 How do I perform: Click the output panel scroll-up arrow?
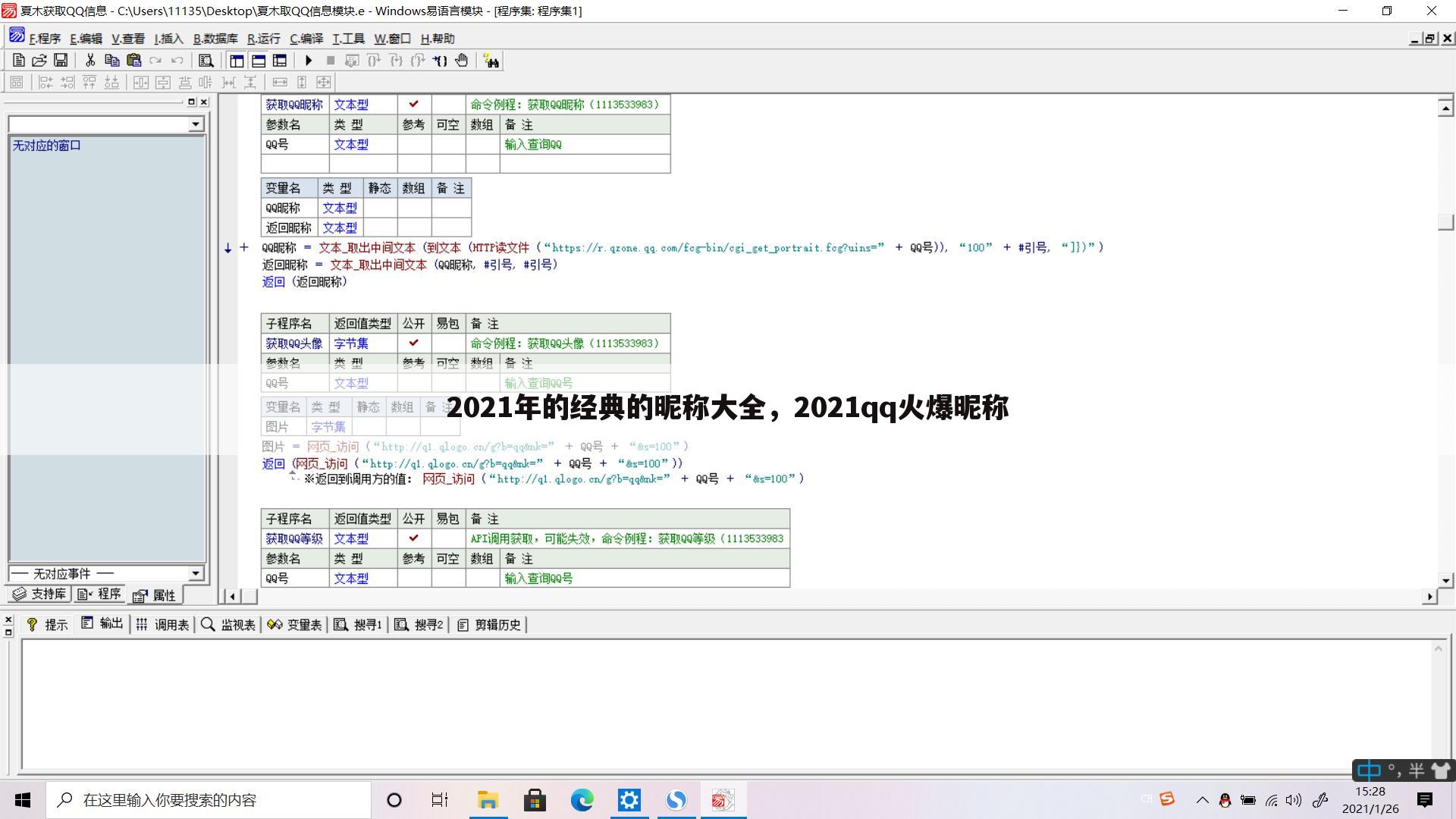[1438, 648]
